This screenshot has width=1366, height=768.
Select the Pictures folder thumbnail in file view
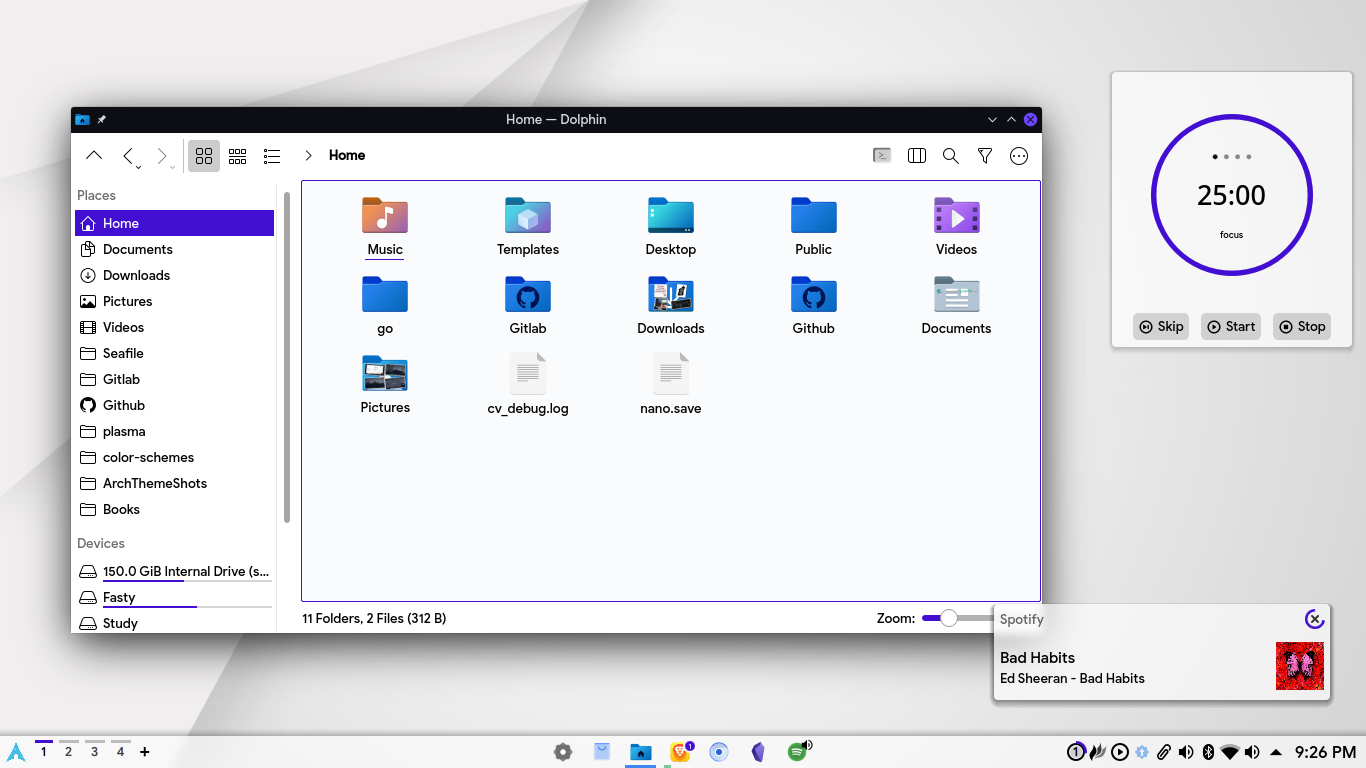(x=385, y=373)
